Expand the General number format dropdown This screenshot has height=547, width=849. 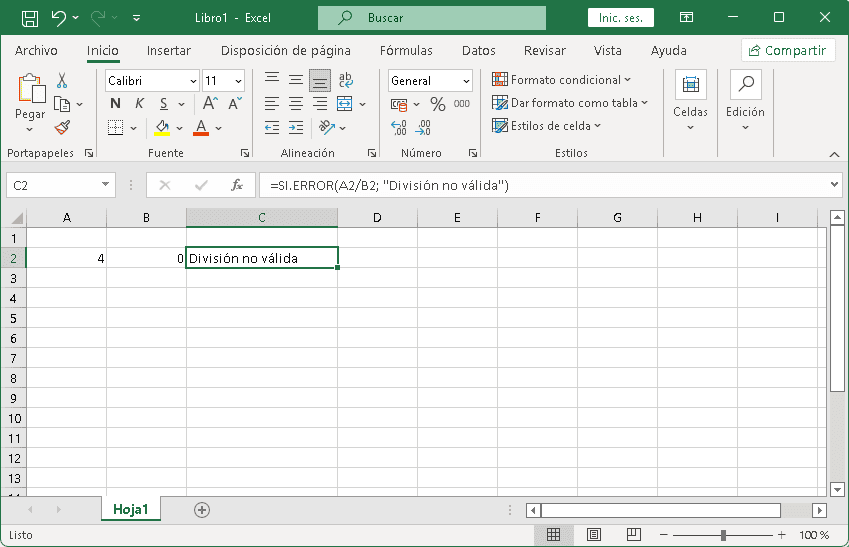click(x=466, y=81)
